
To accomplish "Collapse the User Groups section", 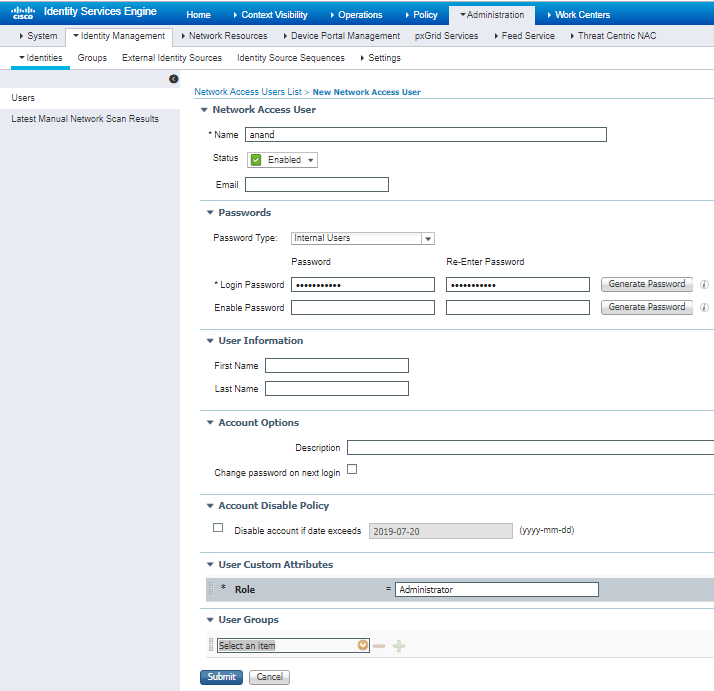I will pyautogui.click(x=210, y=619).
